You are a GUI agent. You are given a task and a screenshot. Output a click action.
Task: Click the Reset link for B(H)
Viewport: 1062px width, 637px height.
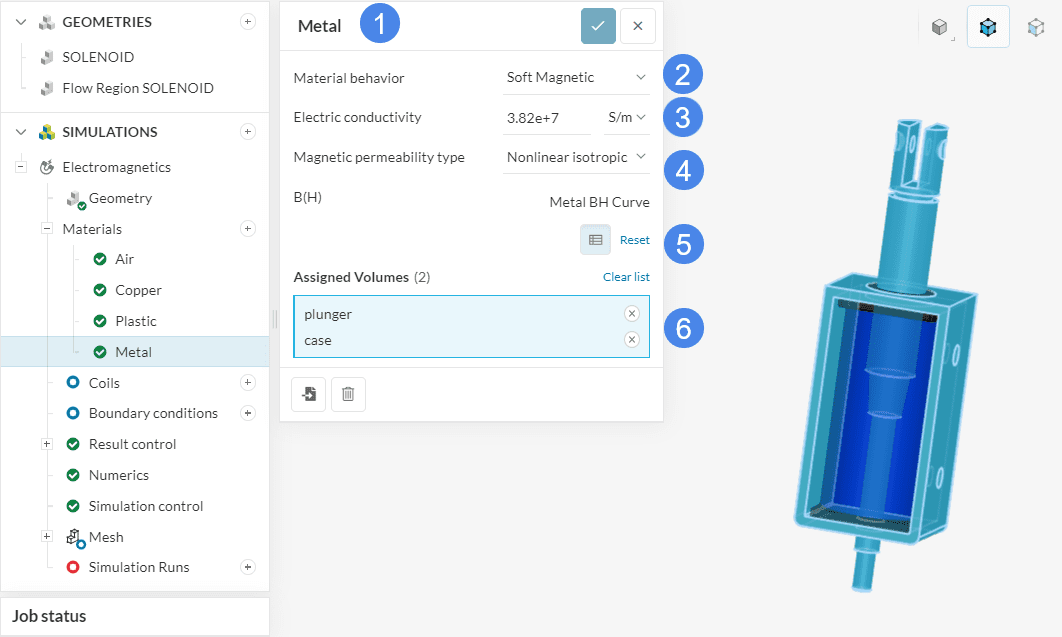pos(634,240)
